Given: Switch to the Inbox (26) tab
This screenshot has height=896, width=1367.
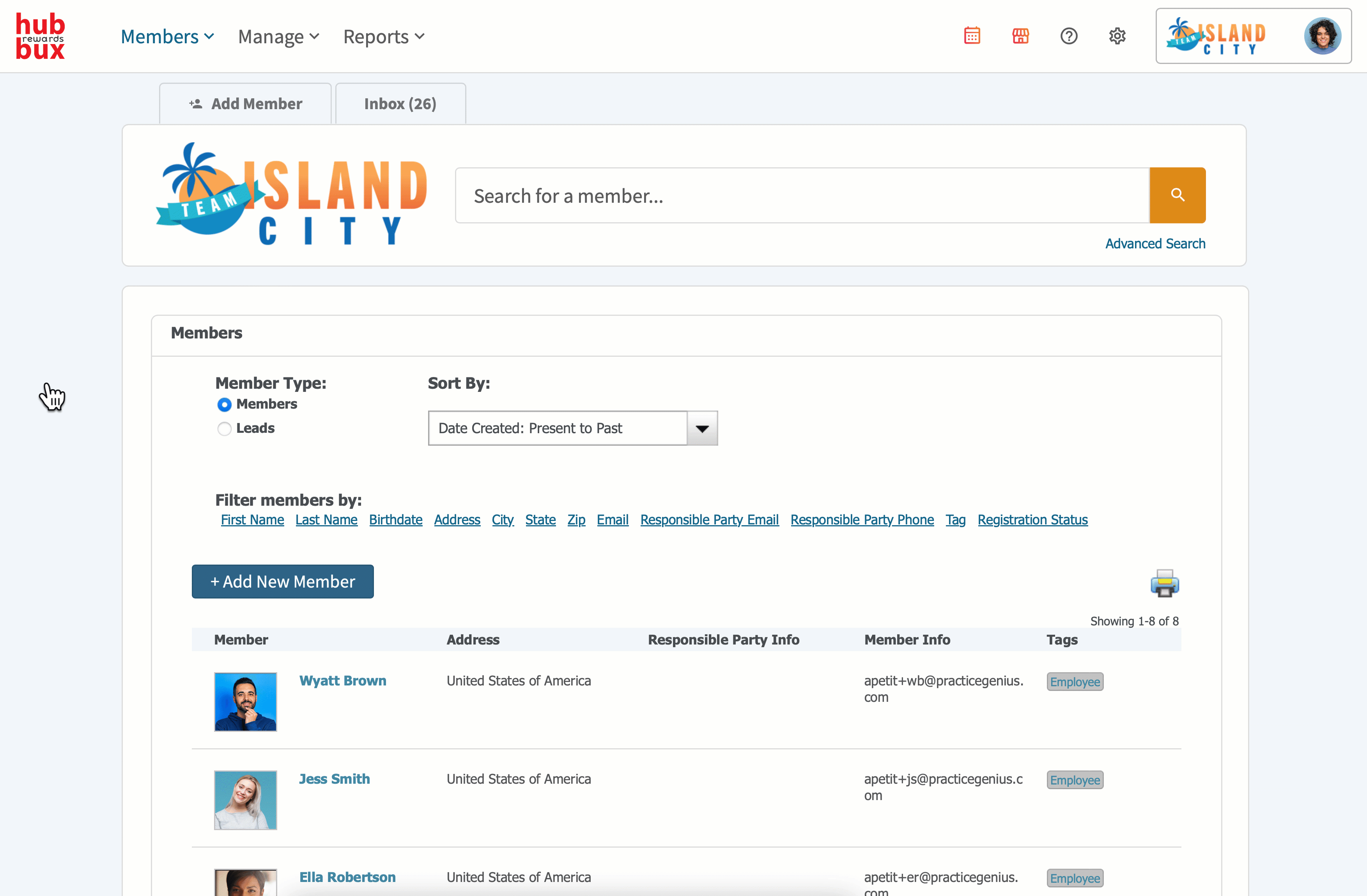Looking at the screenshot, I should tap(400, 104).
